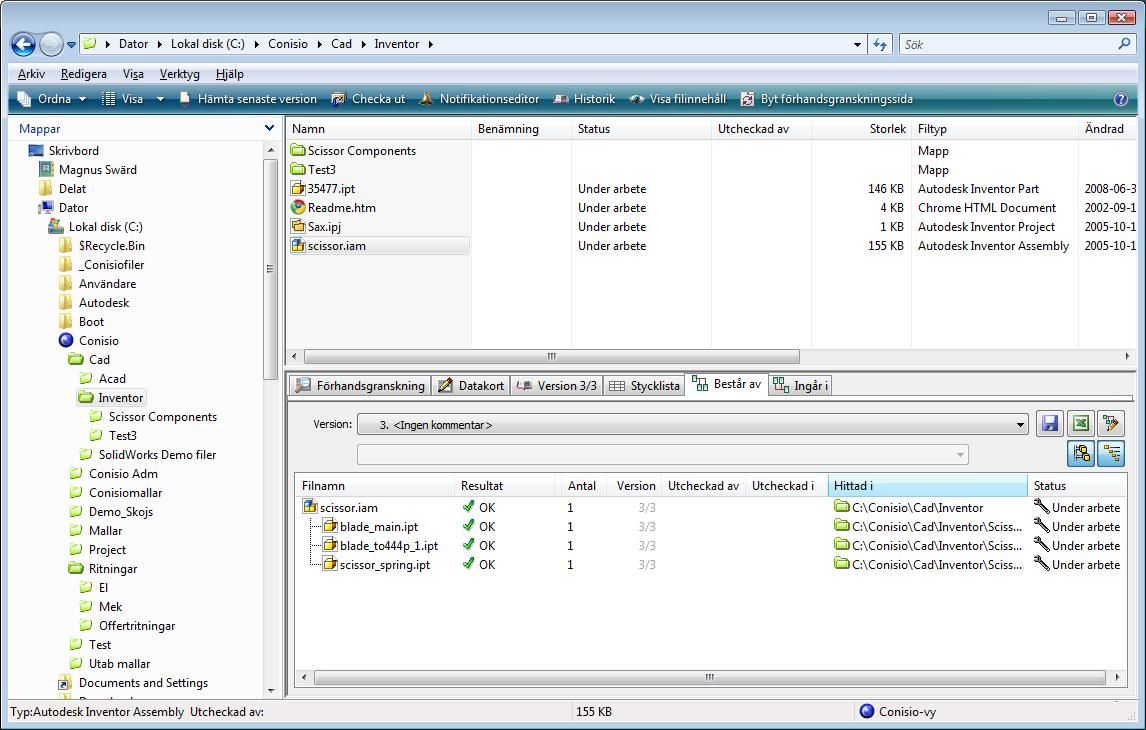Image resolution: width=1146 pixels, height=730 pixels.
Task: Click the Består av list horizontal scrollbar
Action: click(709, 677)
